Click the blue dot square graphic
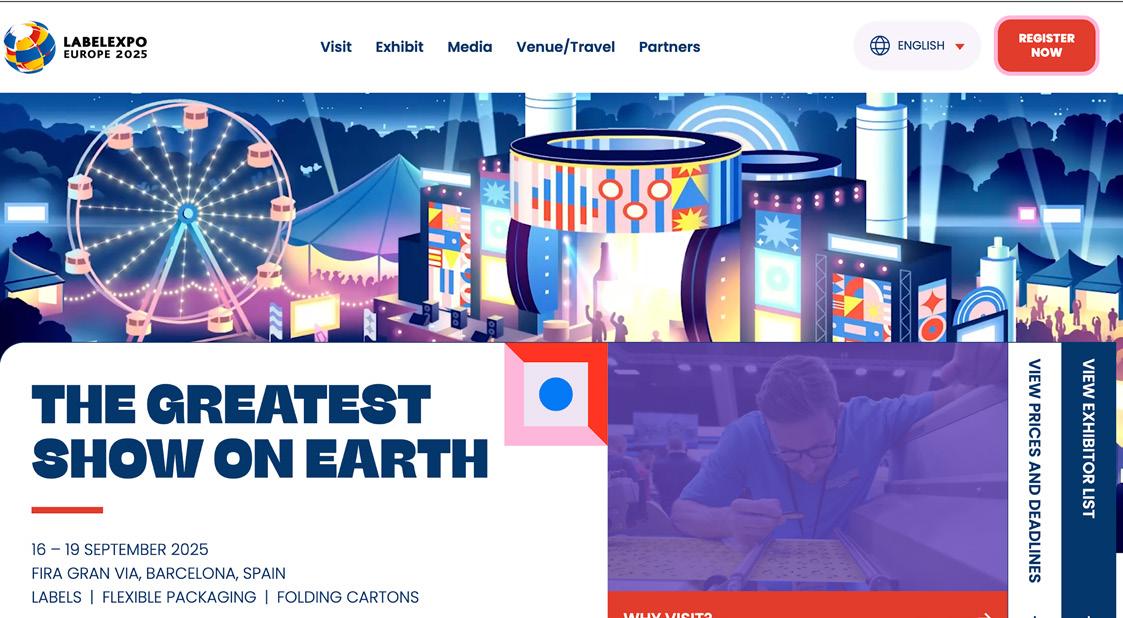The width and height of the screenshot is (1123, 618). tap(556, 394)
